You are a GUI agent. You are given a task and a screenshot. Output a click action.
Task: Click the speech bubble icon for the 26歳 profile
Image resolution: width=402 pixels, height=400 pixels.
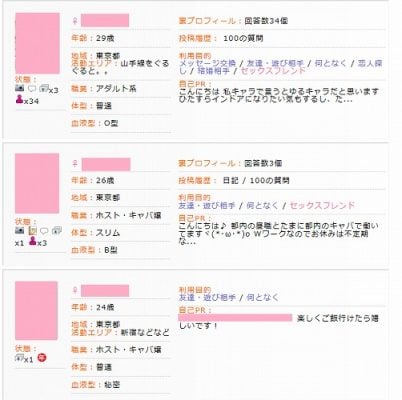(x=44, y=231)
